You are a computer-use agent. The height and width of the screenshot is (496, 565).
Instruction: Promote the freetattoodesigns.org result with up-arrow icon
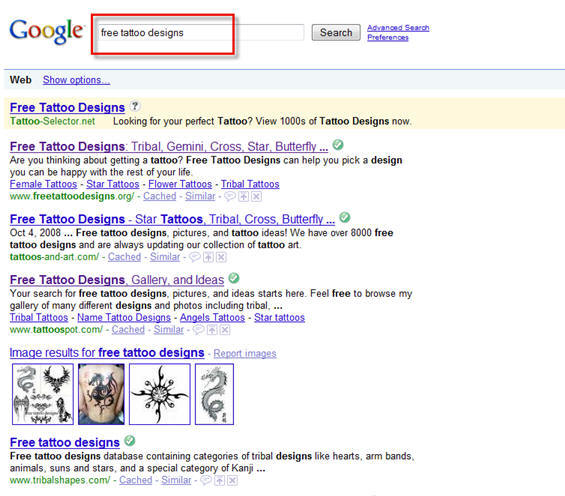(244, 196)
